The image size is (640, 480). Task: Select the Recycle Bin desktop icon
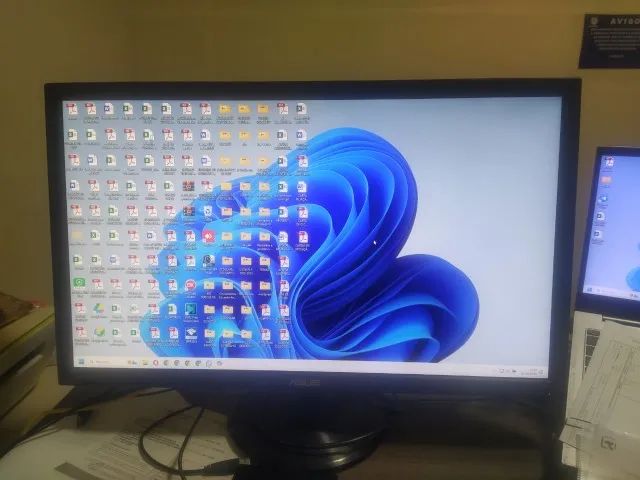click(208, 211)
